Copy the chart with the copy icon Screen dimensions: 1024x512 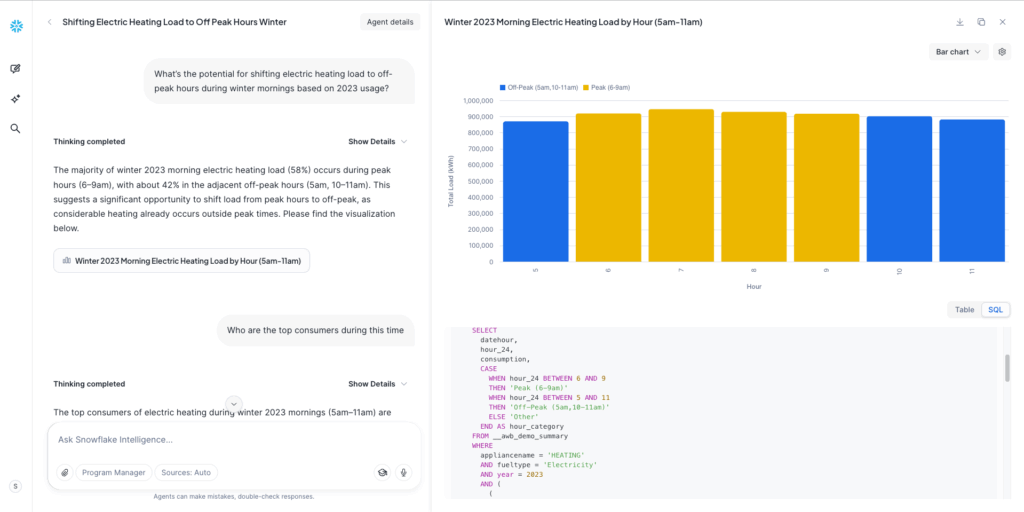tap(981, 22)
